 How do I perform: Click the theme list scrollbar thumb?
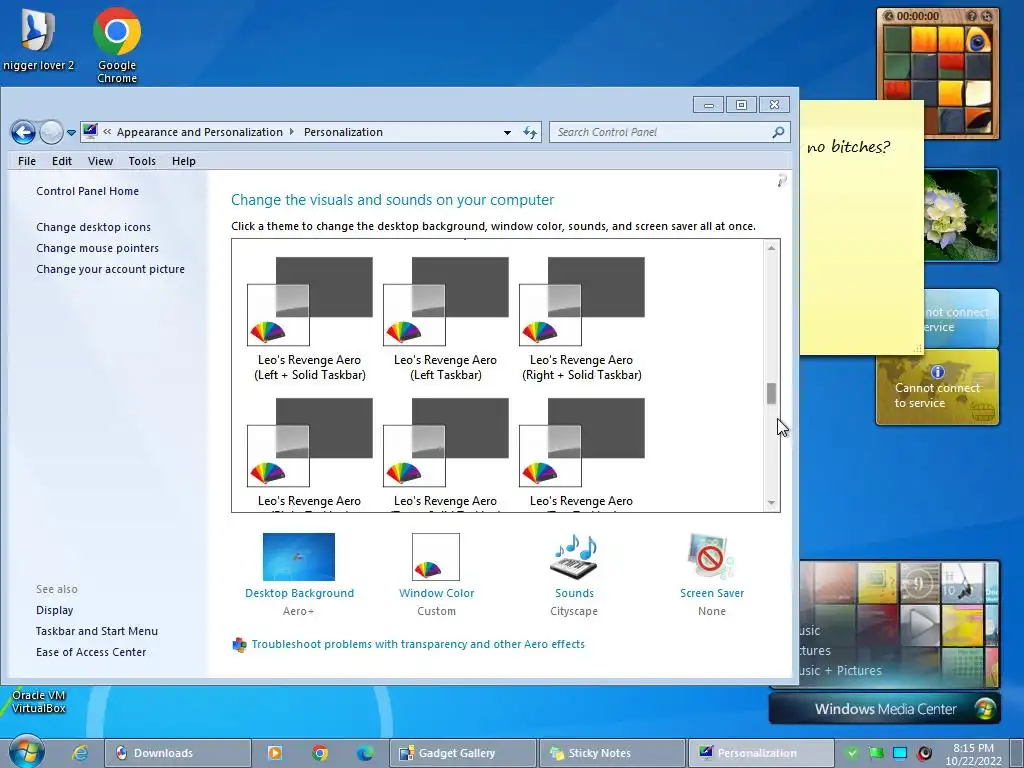771,394
